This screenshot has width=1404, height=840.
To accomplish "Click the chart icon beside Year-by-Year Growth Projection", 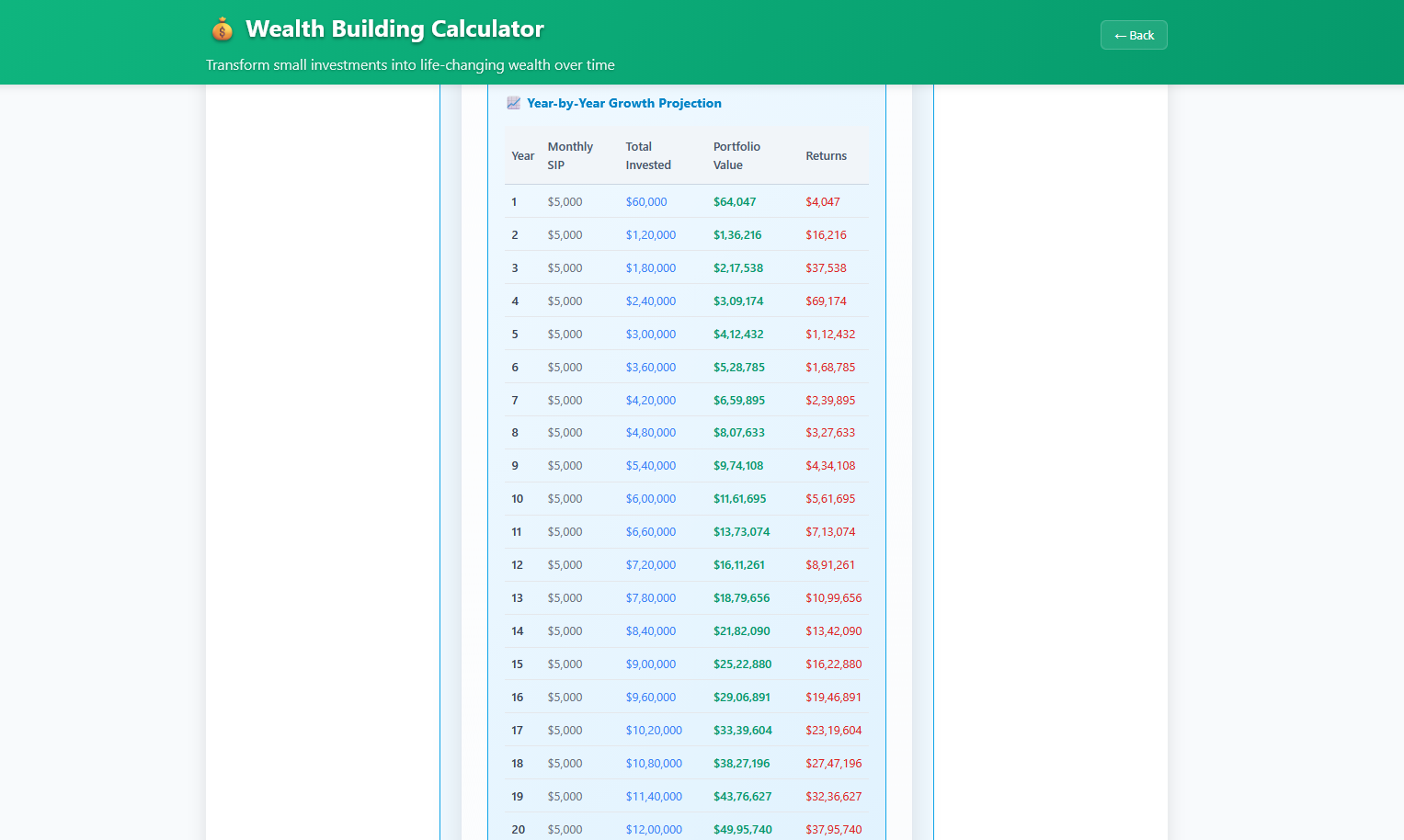I will pyautogui.click(x=513, y=103).
